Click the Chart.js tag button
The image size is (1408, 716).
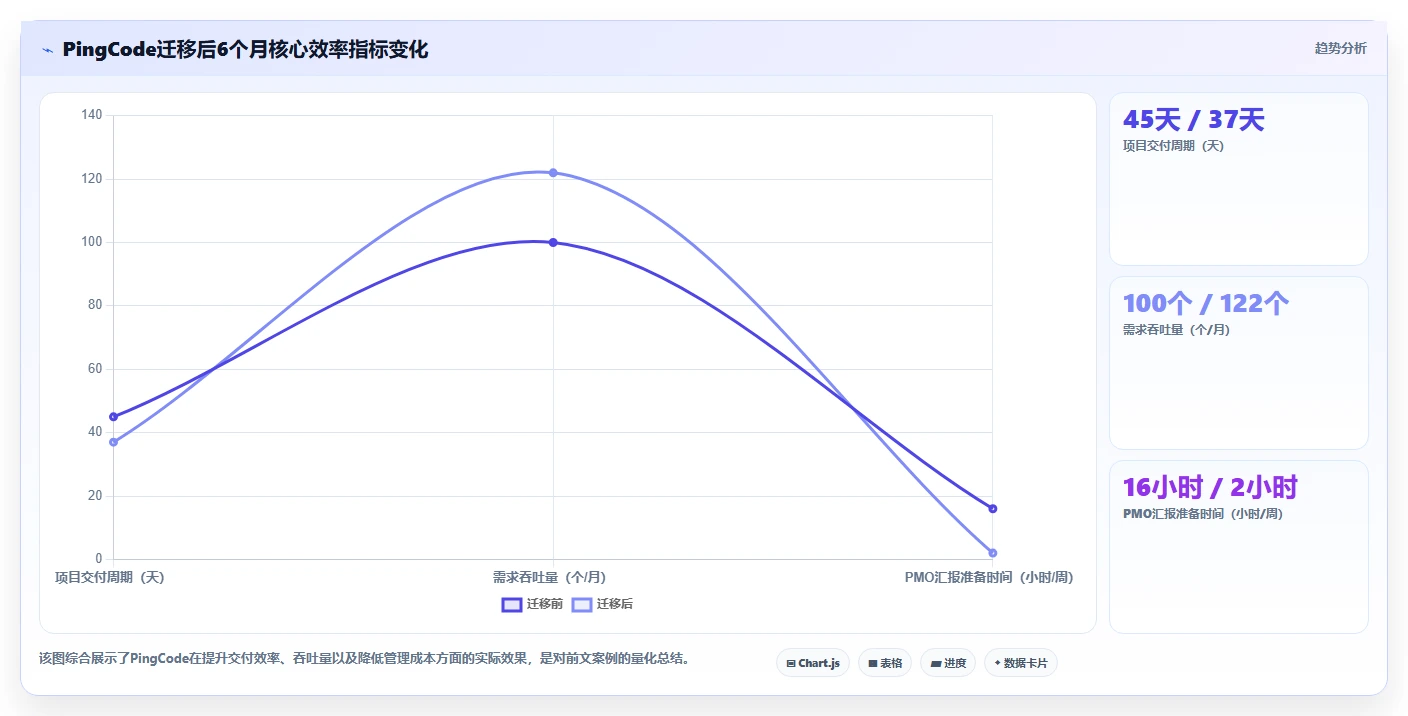(x=813, y=663)
